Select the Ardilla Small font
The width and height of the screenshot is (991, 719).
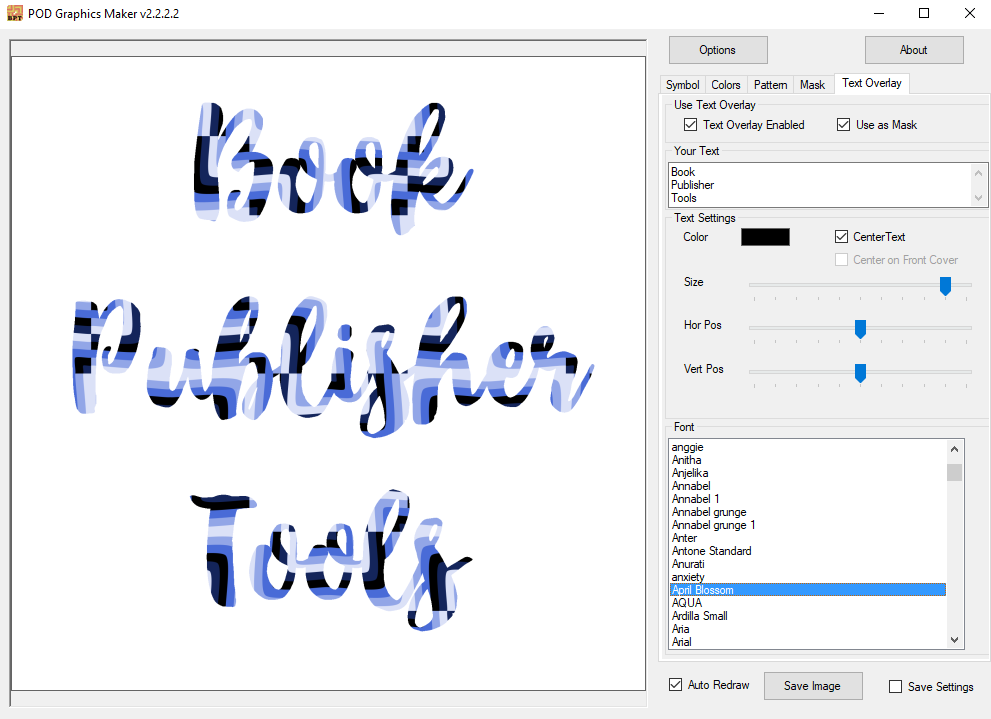(808, 616)
